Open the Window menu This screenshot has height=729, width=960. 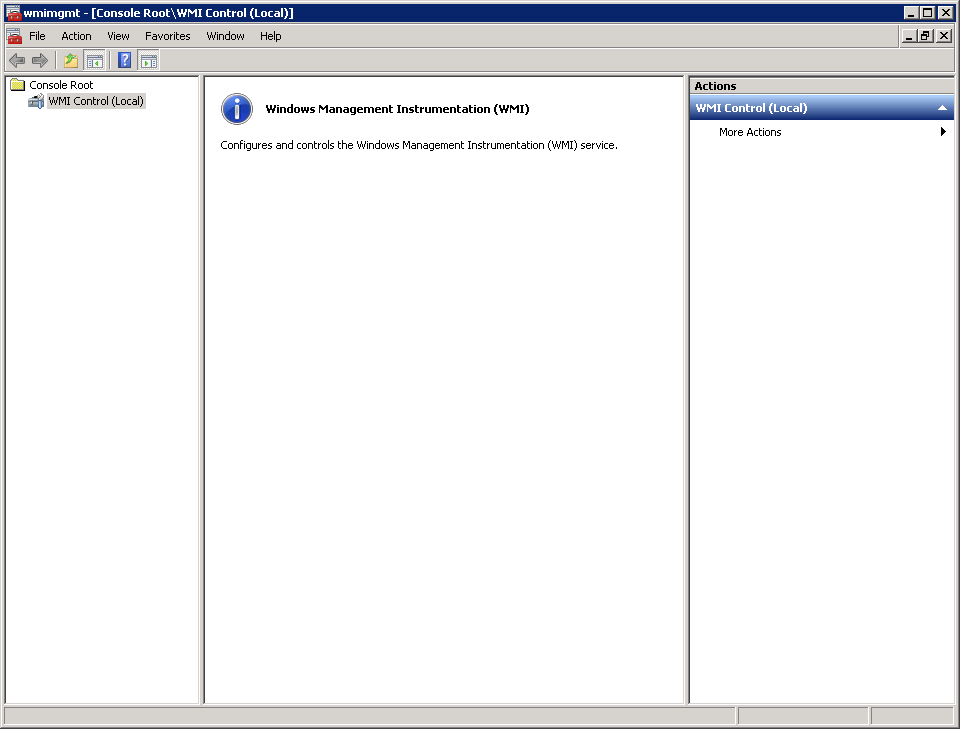[225, 36]
